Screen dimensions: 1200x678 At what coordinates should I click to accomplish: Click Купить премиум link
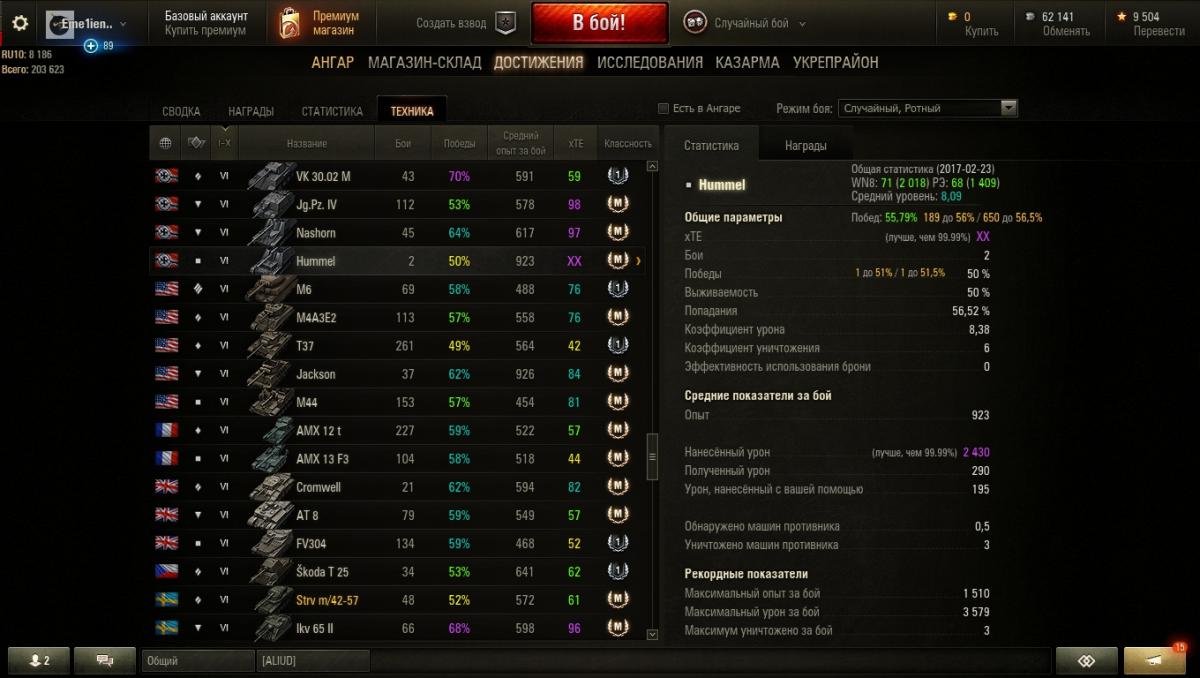click(205, 31)
